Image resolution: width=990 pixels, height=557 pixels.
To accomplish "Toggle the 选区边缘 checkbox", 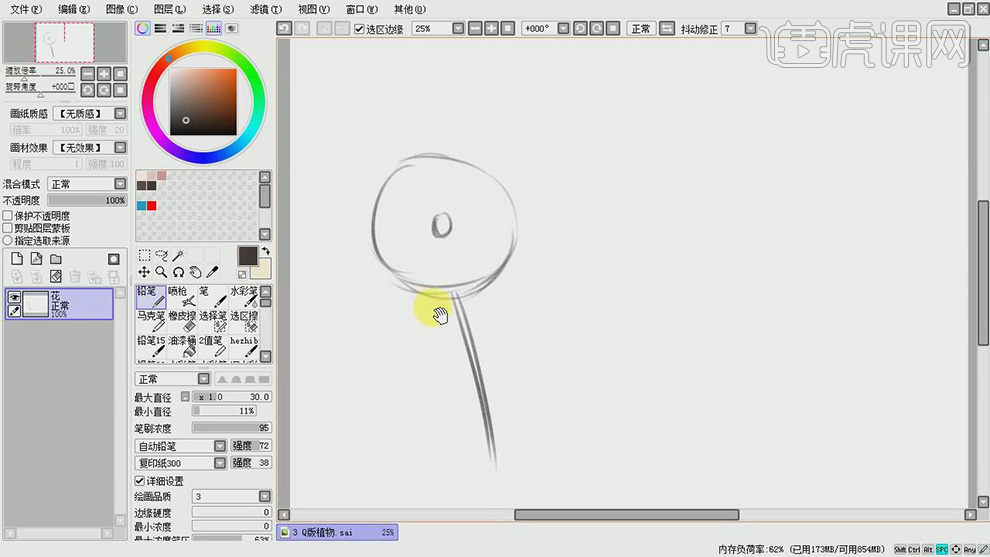I will pyautogui.click(x=360, y=29).
